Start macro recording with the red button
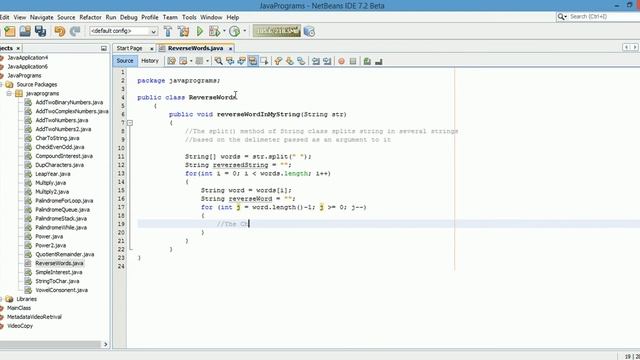Image resolution: width=640 pixels, height=360 pixels. [x=341, y=61]
